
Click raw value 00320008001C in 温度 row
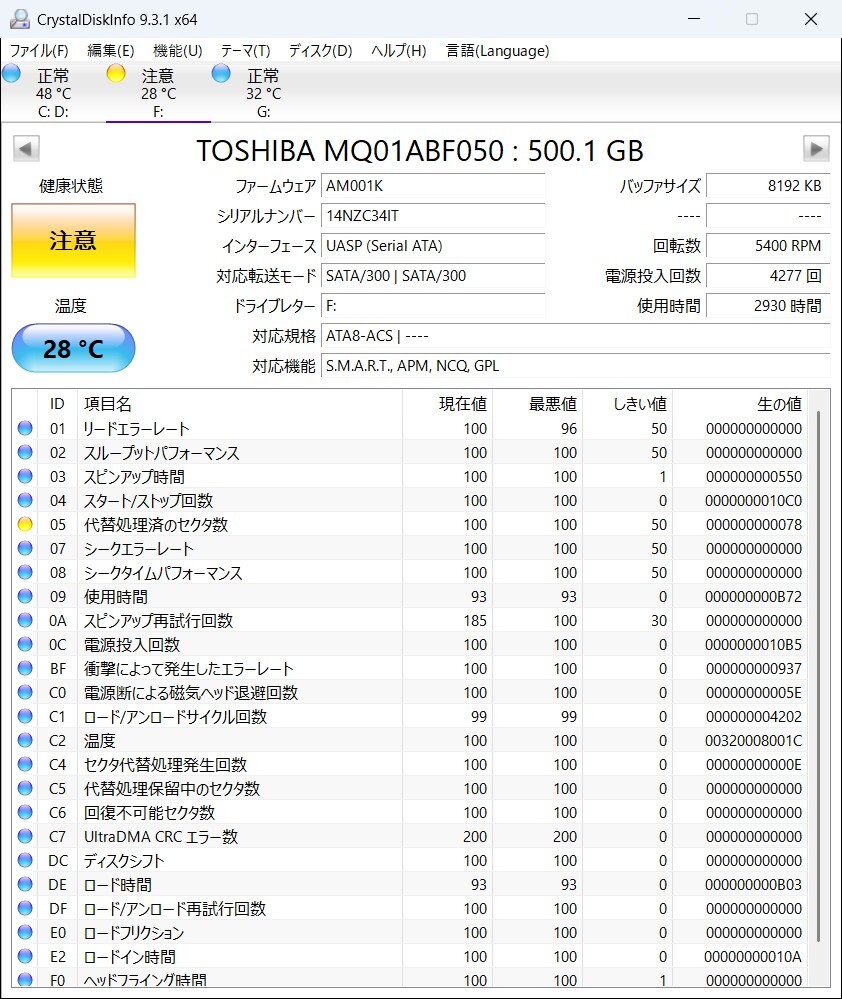754,740
